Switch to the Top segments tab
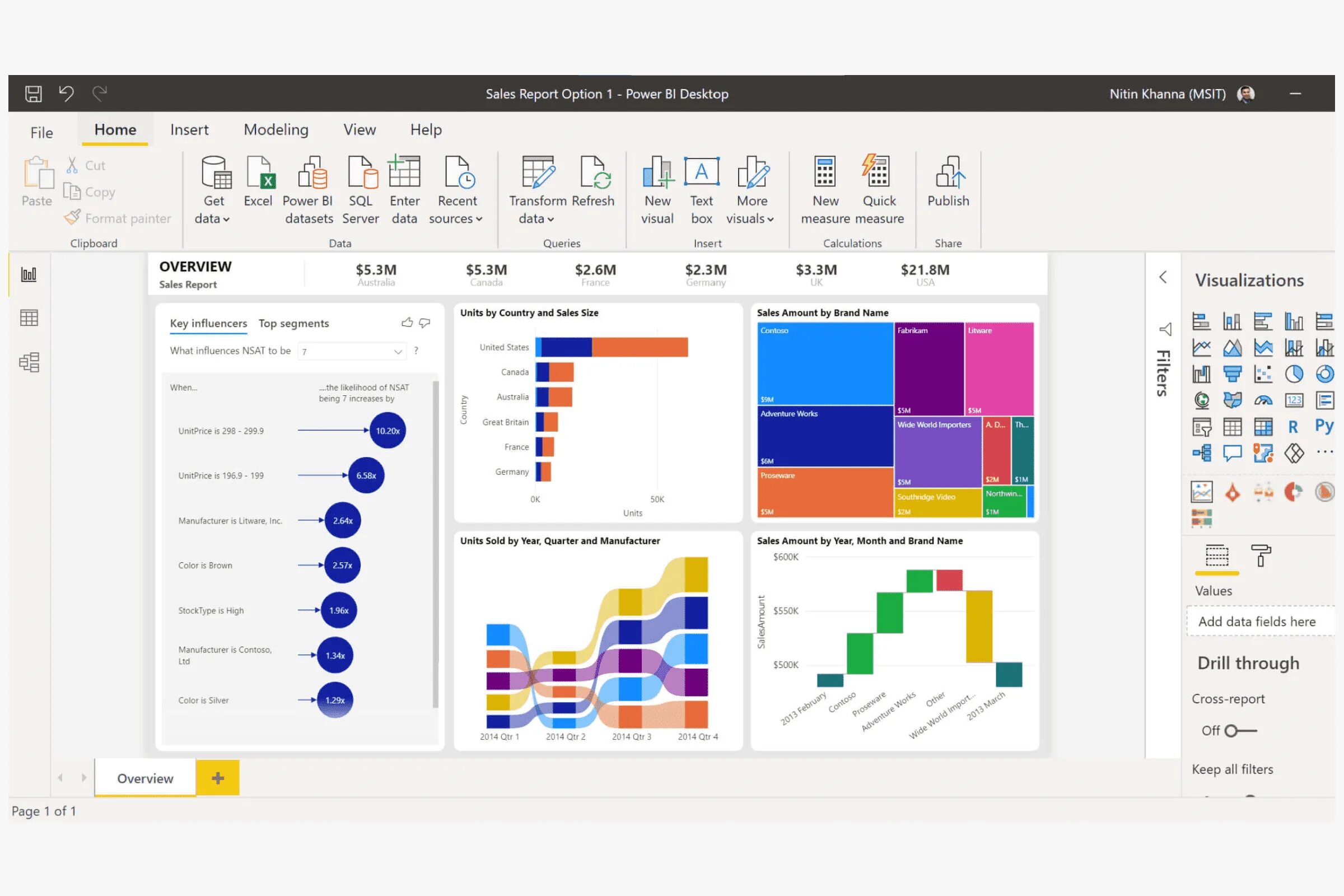Image resolution: width=1344 pixels, height=896 pixels. point(293,324)
